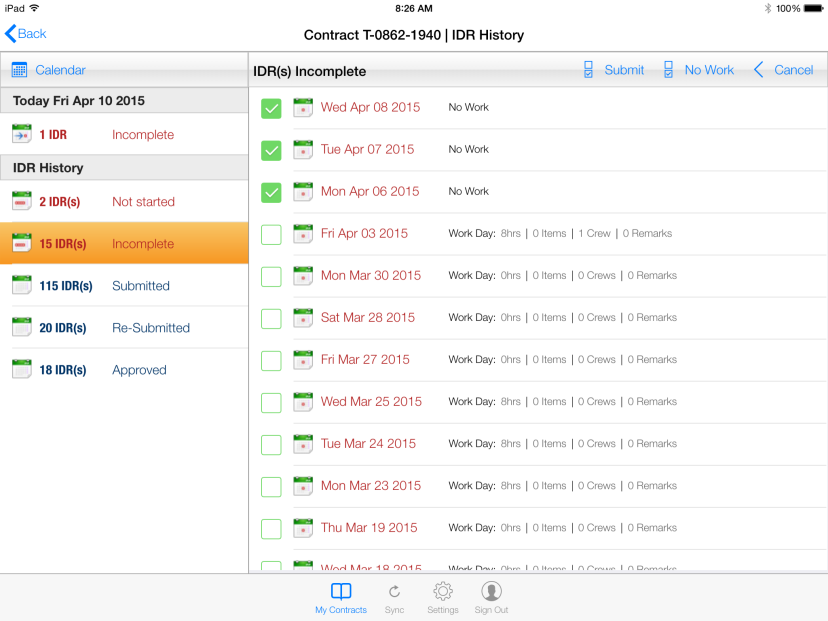Uncheck the Wed Apr 08 2015 checkbox
The height and width of the screenshot is (621, 828).
click(x=271, y=108)
